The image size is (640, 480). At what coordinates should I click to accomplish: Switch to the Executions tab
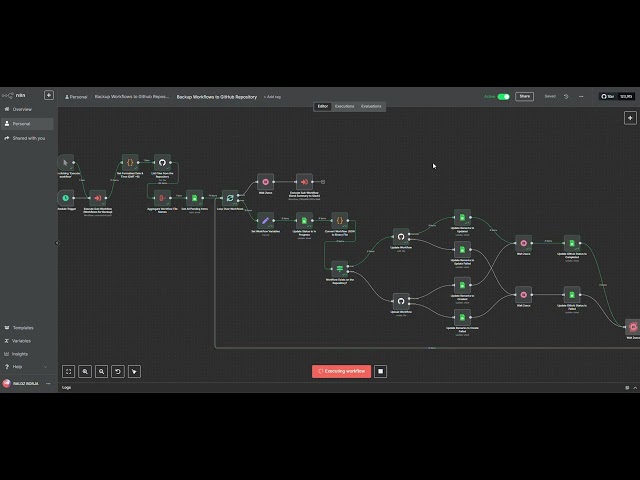pos(344,106)
